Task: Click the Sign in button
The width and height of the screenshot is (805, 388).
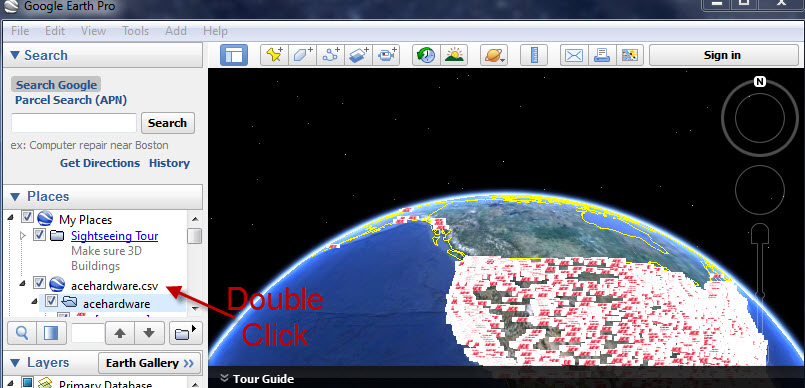Action: tap(722, 55)
